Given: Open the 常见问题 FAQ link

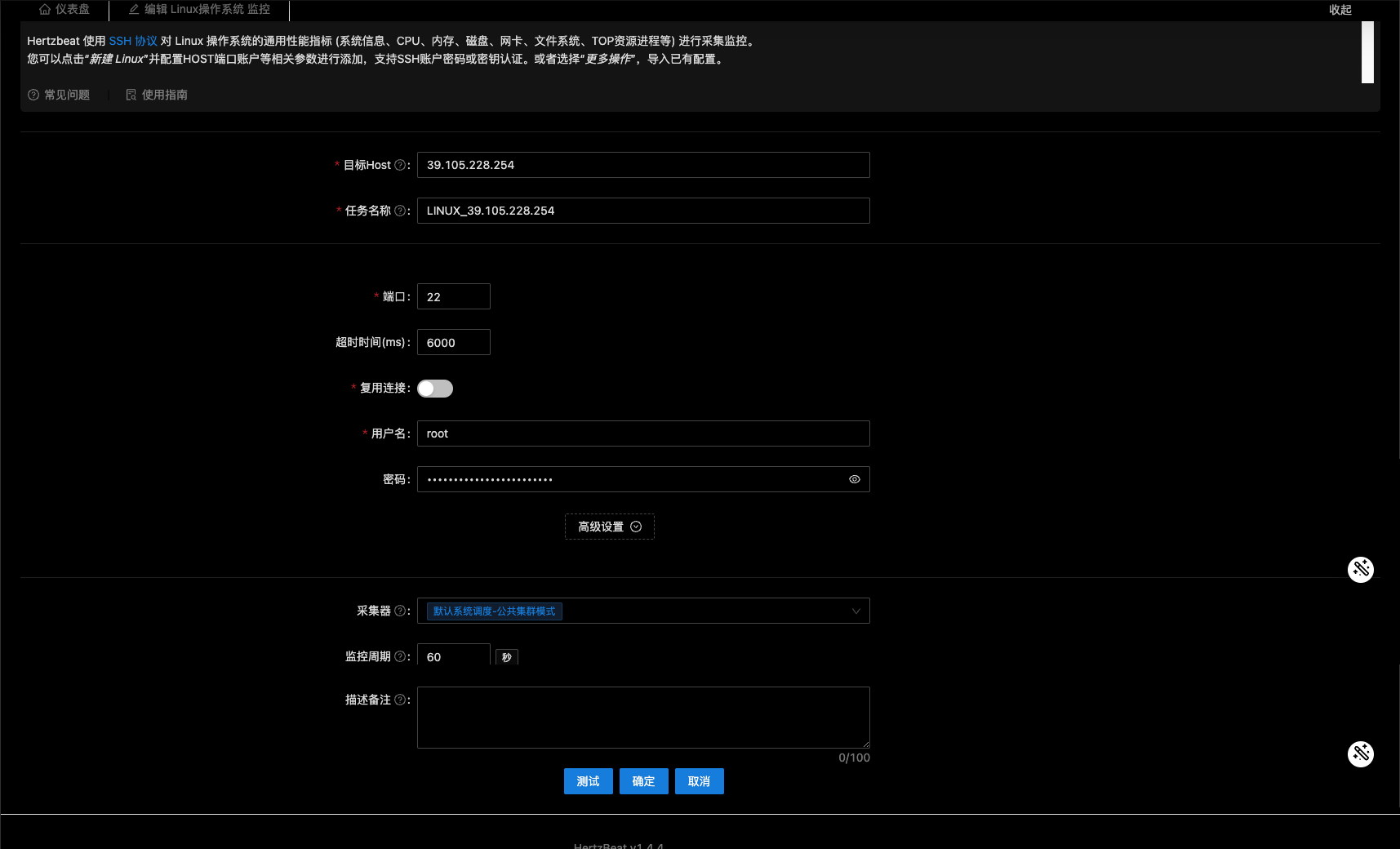Looking at the screenshot, I should pos(59,95).
